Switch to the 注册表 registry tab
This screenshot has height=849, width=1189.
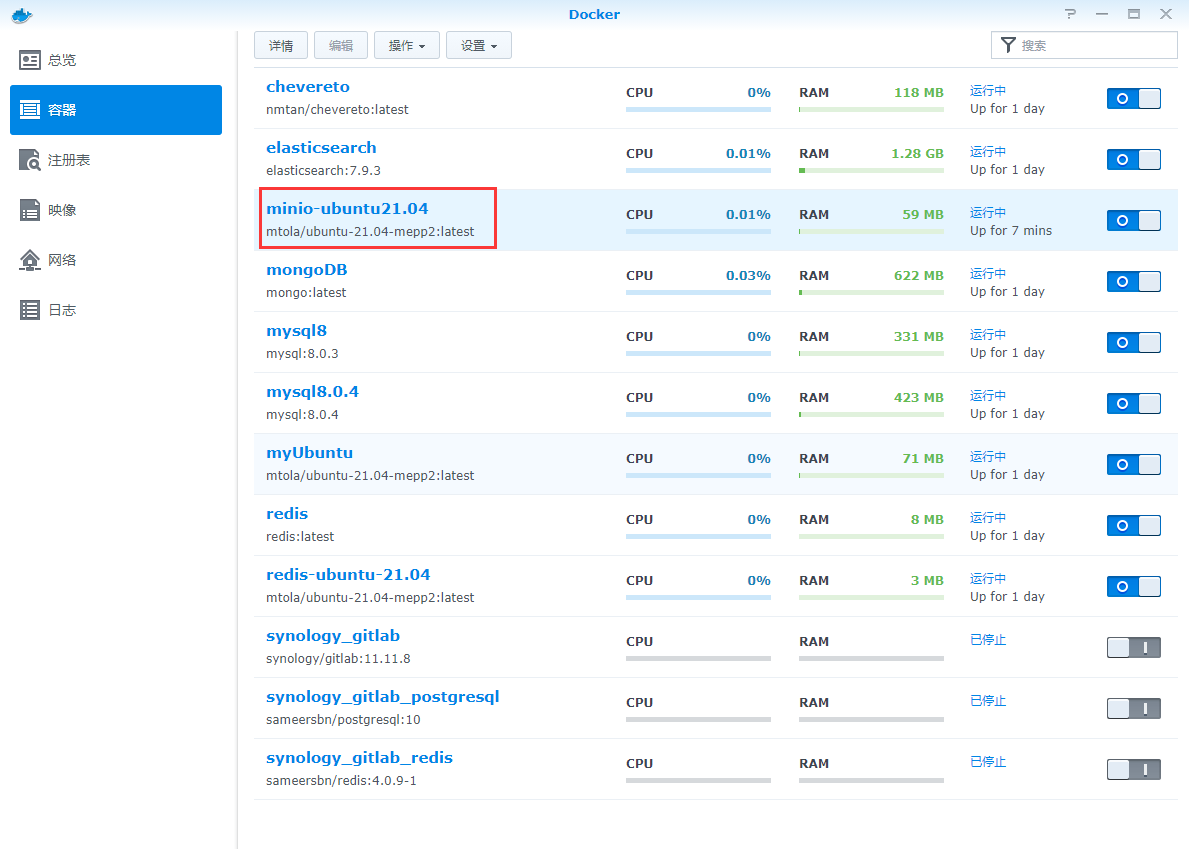[116, 160]
